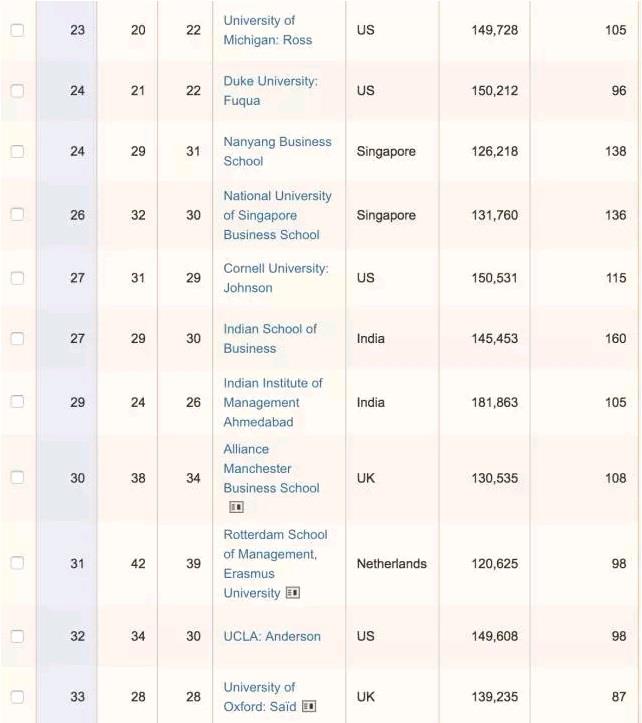Click the icon below Alliance Manchester Business School

236,507
